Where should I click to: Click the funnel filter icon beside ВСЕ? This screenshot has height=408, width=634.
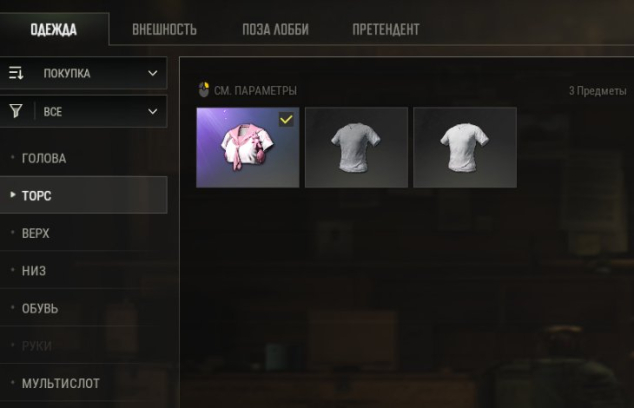tap(16, 111)
